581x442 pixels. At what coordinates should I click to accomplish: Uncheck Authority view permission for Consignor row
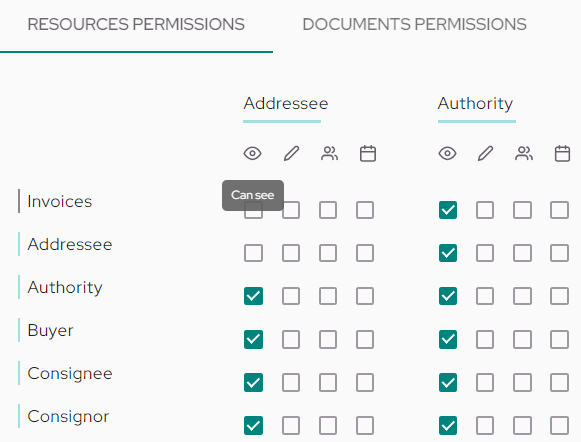(x=448, y=425)
